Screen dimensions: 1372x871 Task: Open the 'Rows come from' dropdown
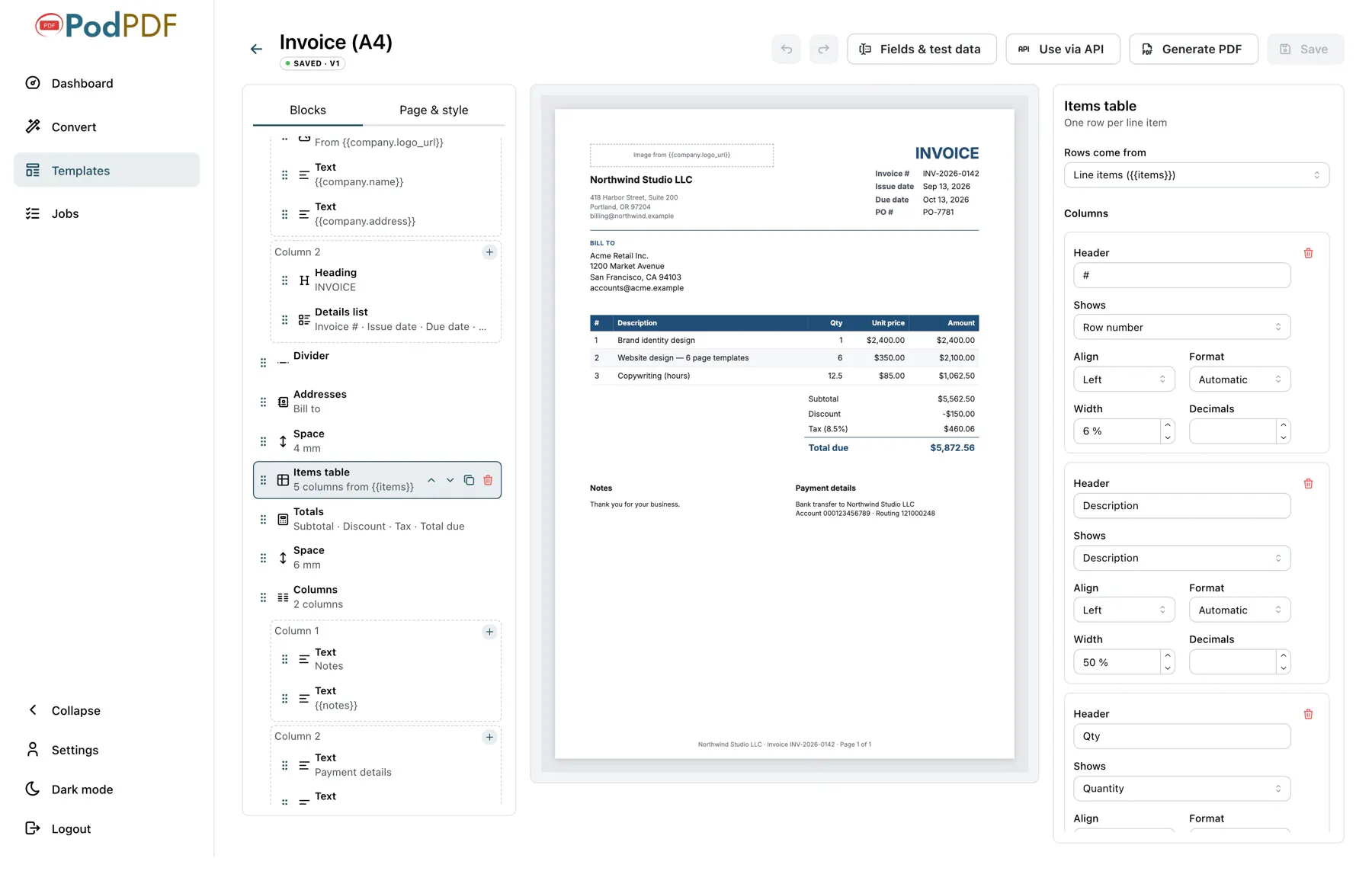click(x=1196, y=175)
